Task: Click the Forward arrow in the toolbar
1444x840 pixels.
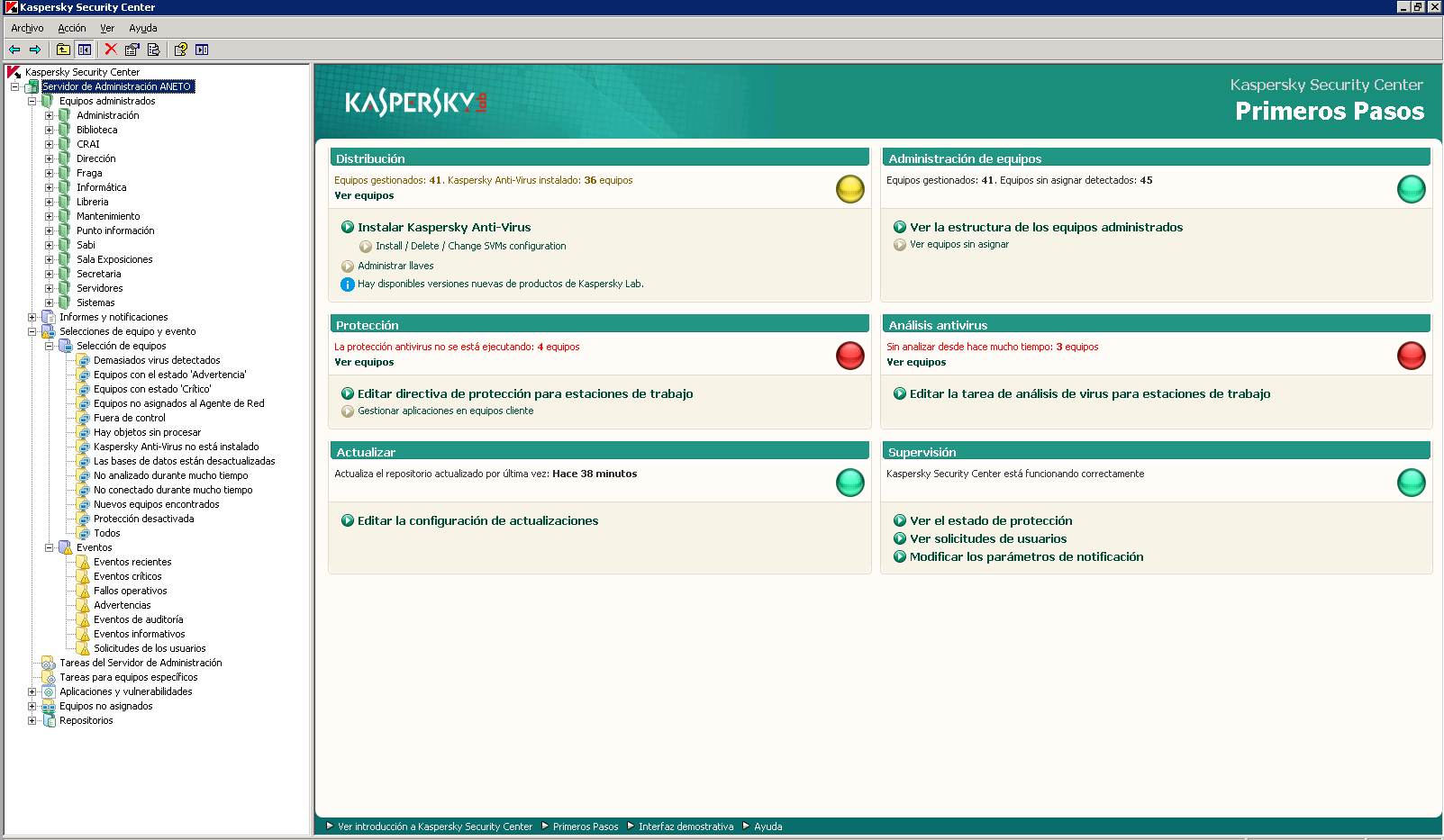Action: [x=35, y=50]
